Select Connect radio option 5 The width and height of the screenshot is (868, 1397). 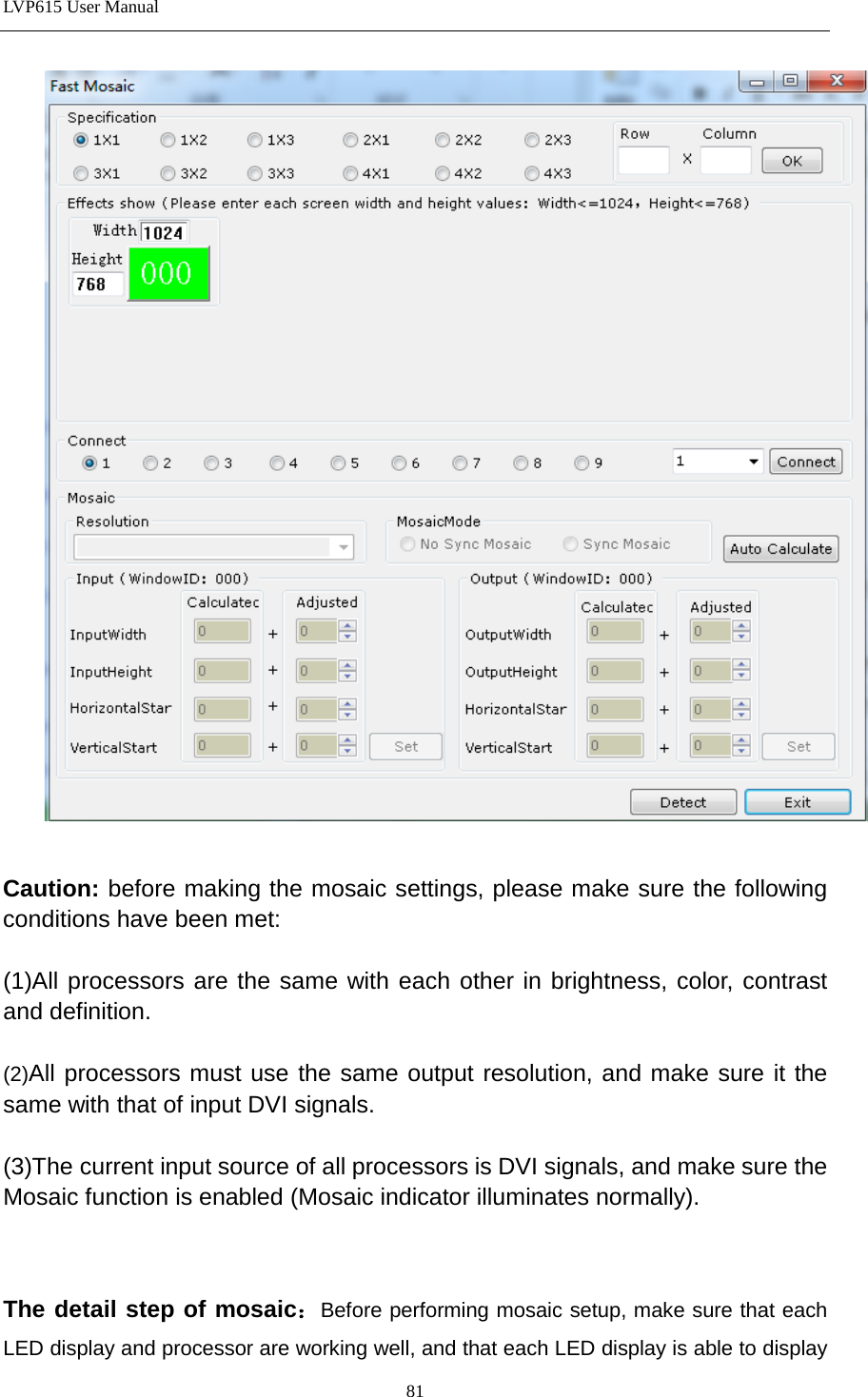[x=338, y=462]
